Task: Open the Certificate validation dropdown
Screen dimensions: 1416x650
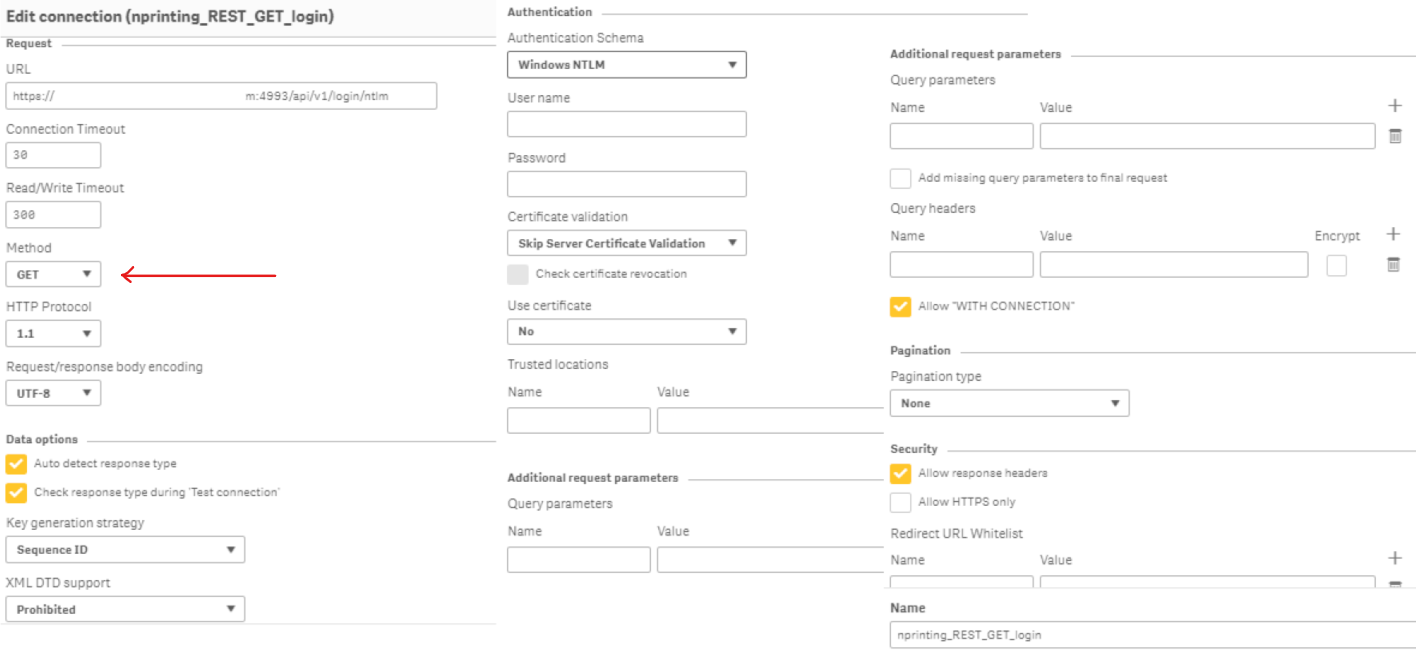Action: [627, 243]
